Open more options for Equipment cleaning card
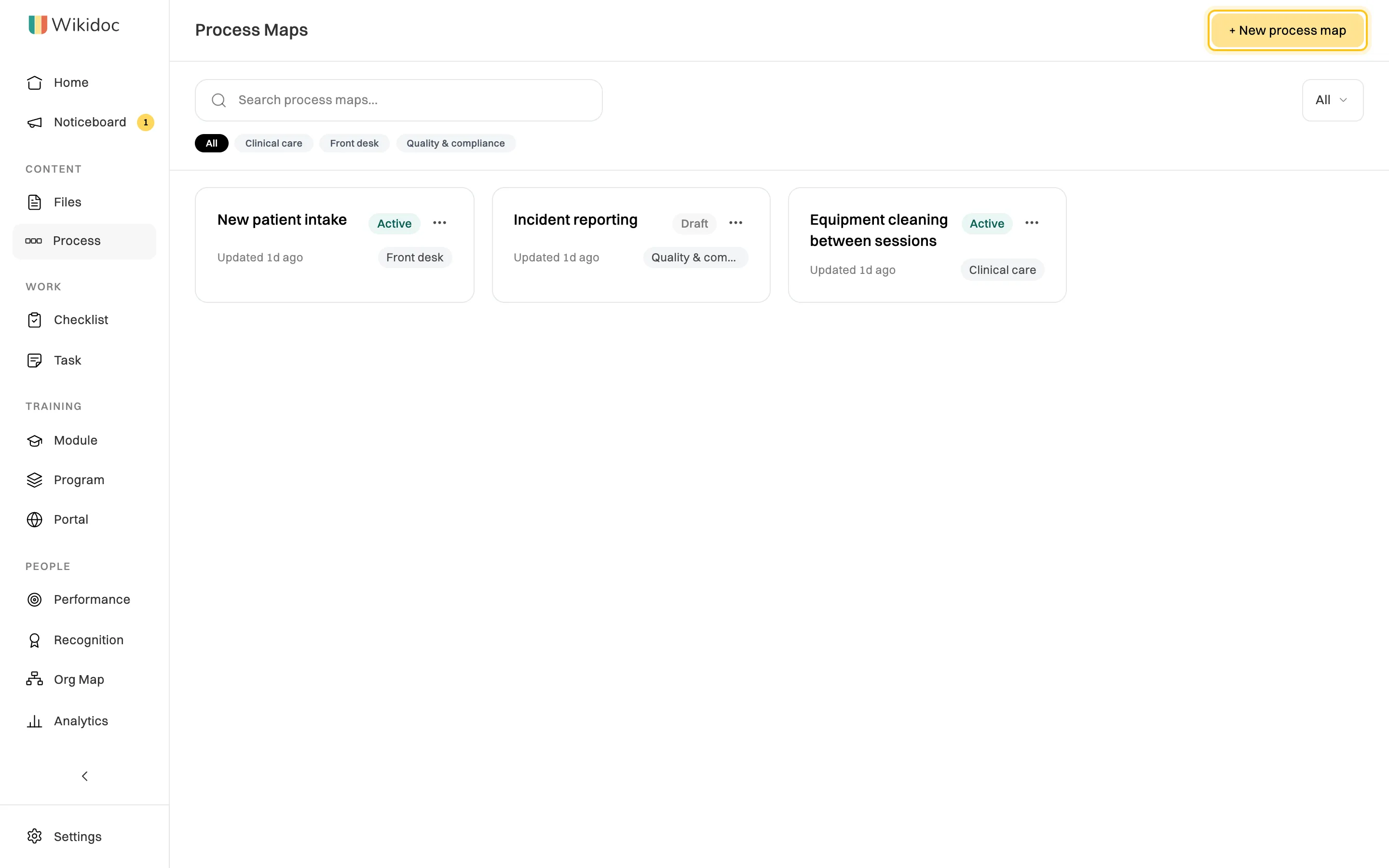The image size is (1389, 868). pyautogui.click(x=1032, y=223)
